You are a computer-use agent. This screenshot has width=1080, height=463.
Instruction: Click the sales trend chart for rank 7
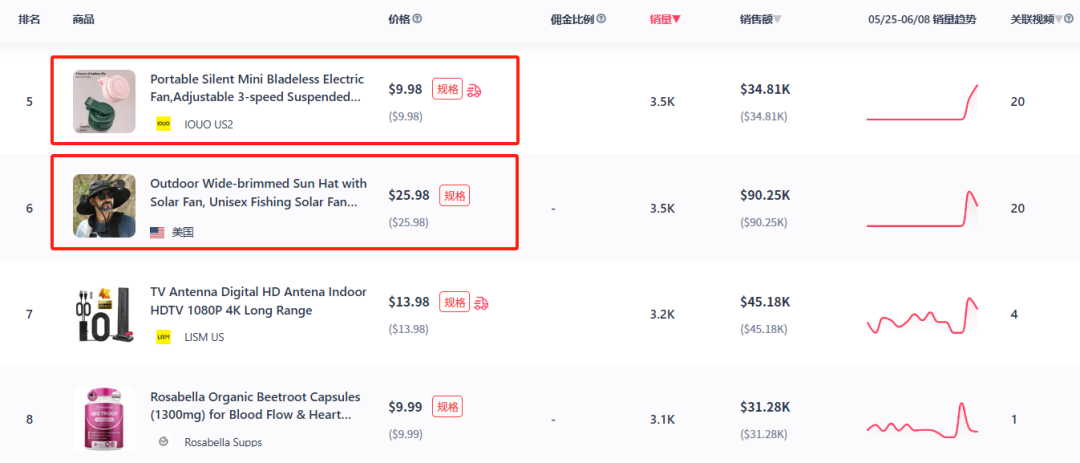[x=922, y=315]
